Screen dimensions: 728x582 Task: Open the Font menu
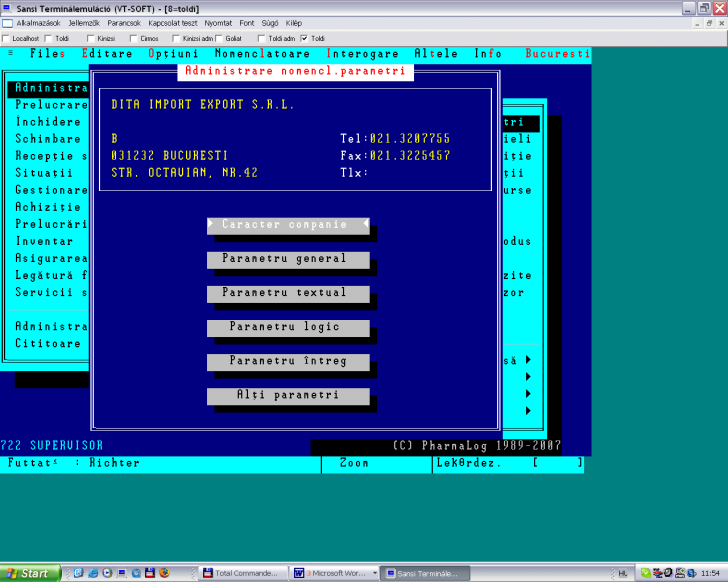click(x=247, y=23)
